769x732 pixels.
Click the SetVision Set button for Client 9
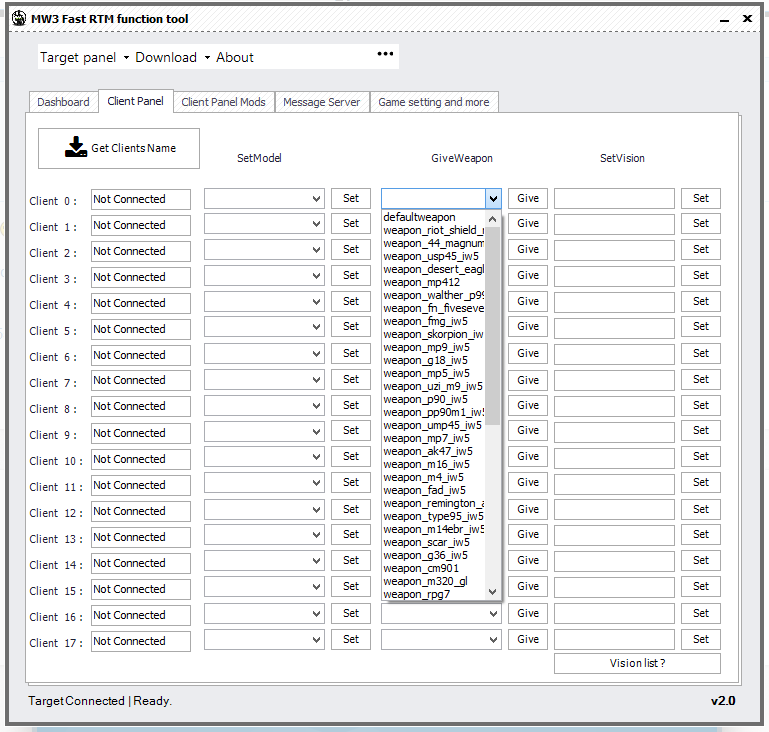coord(701,430)
